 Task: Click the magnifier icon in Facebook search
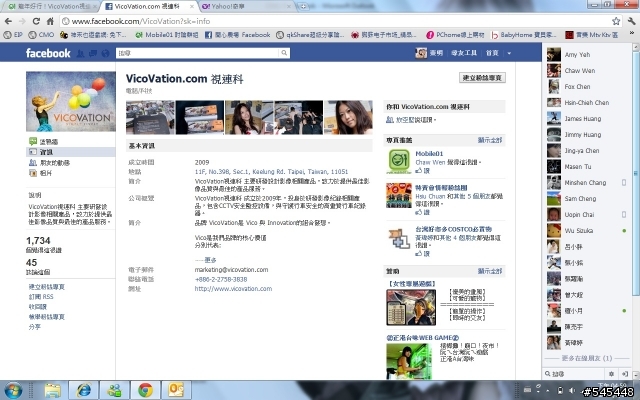(284, 53)
